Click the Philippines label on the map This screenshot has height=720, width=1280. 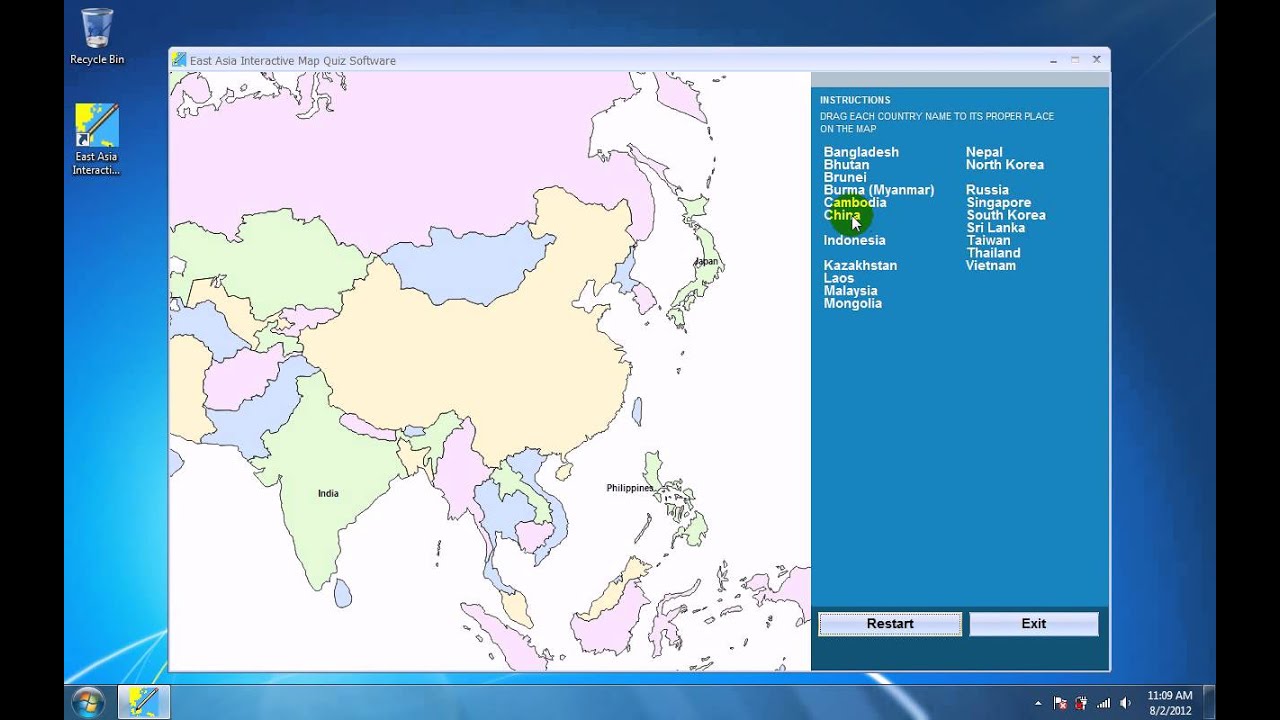click(630, 488)
